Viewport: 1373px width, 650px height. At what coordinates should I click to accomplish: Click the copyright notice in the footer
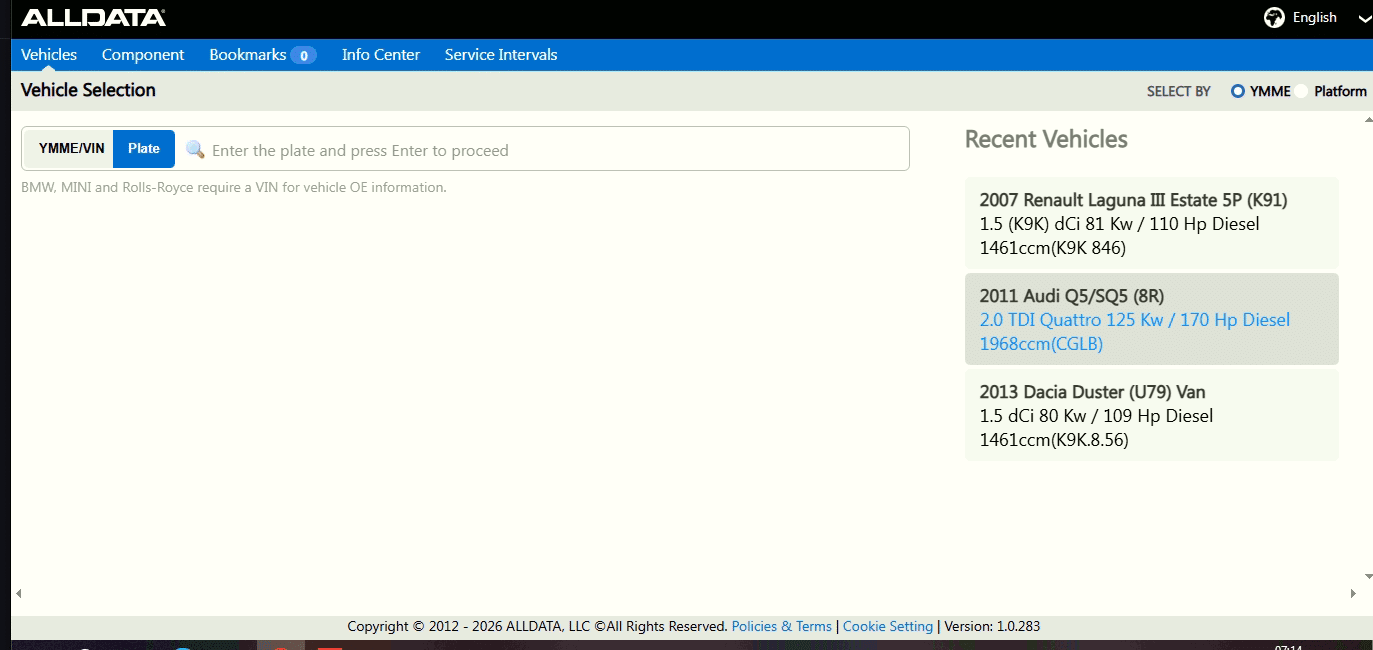(x=537, y=626)
